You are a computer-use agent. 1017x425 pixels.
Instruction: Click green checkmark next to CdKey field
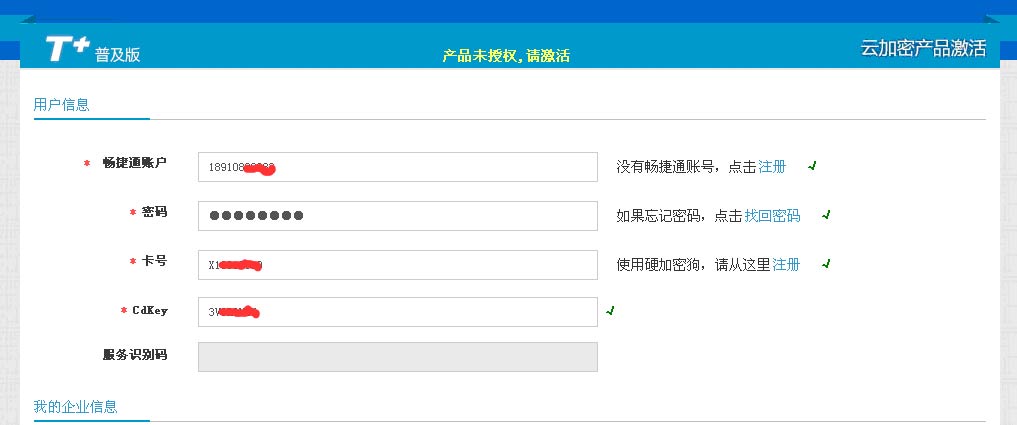click(610, 311)
